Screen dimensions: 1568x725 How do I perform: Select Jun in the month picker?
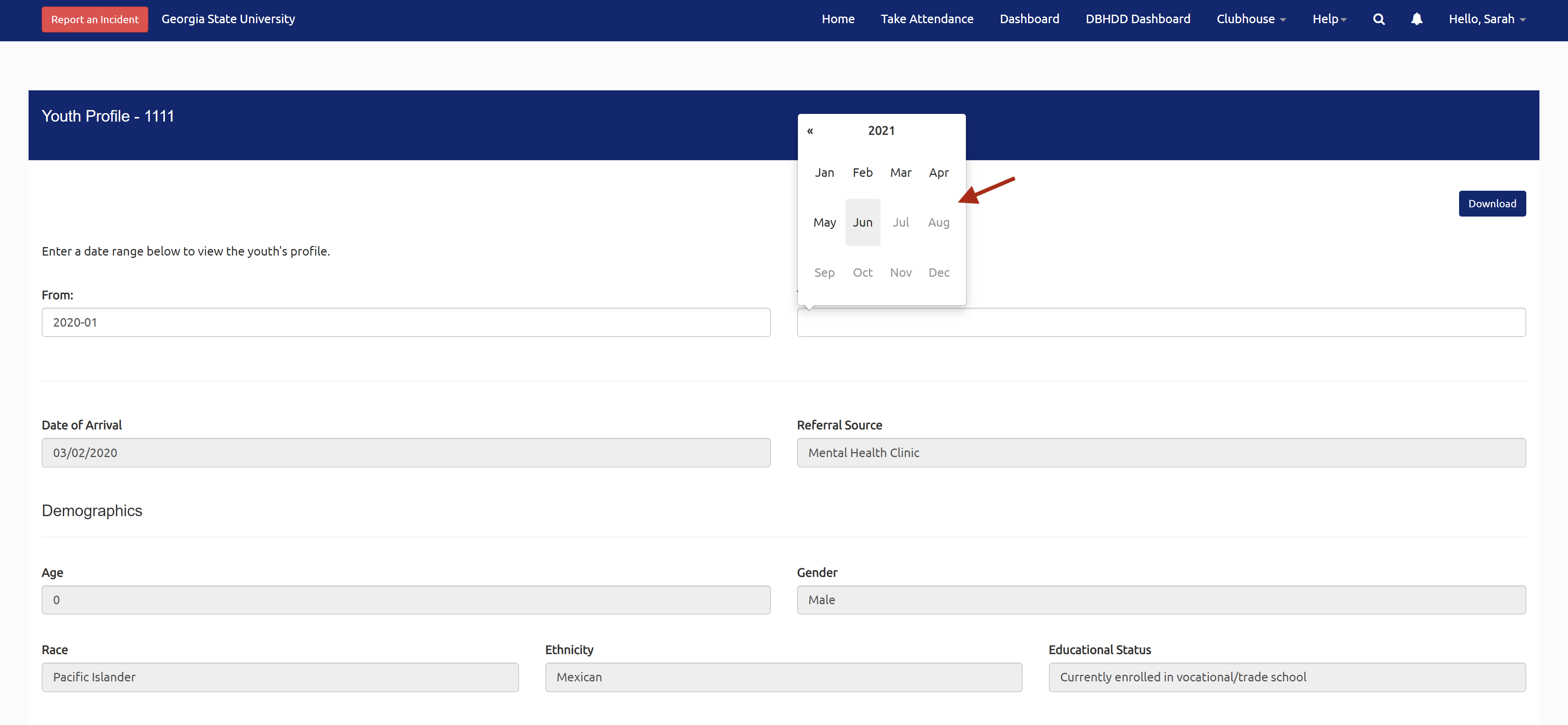click(862, 223)
